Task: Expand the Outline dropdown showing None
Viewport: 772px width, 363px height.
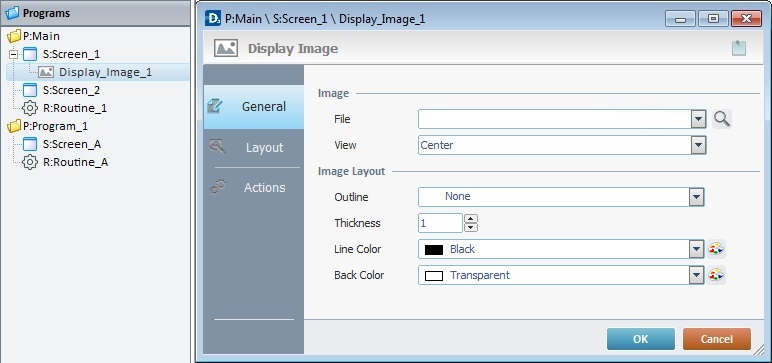Action: tap(561, 197)
